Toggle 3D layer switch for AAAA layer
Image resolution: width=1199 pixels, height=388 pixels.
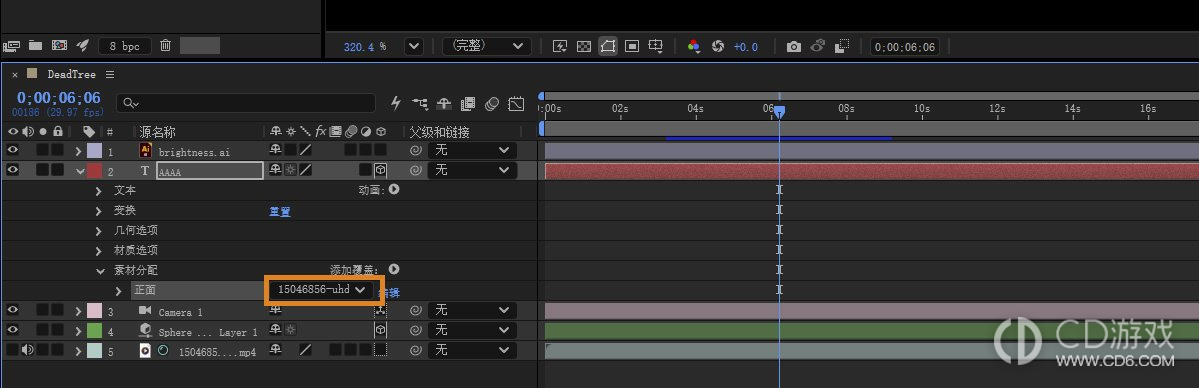(380, 170)
